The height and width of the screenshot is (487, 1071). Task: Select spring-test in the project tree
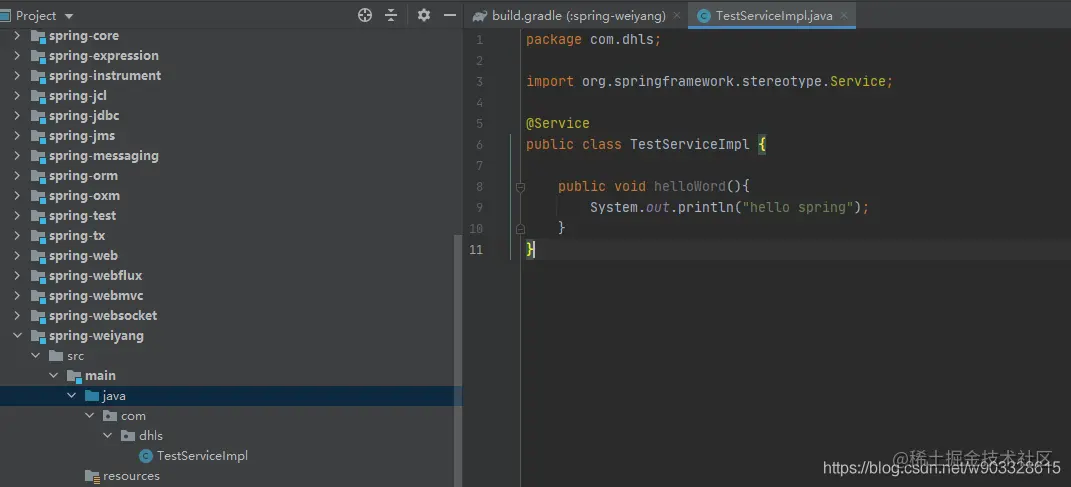point(82,215)
